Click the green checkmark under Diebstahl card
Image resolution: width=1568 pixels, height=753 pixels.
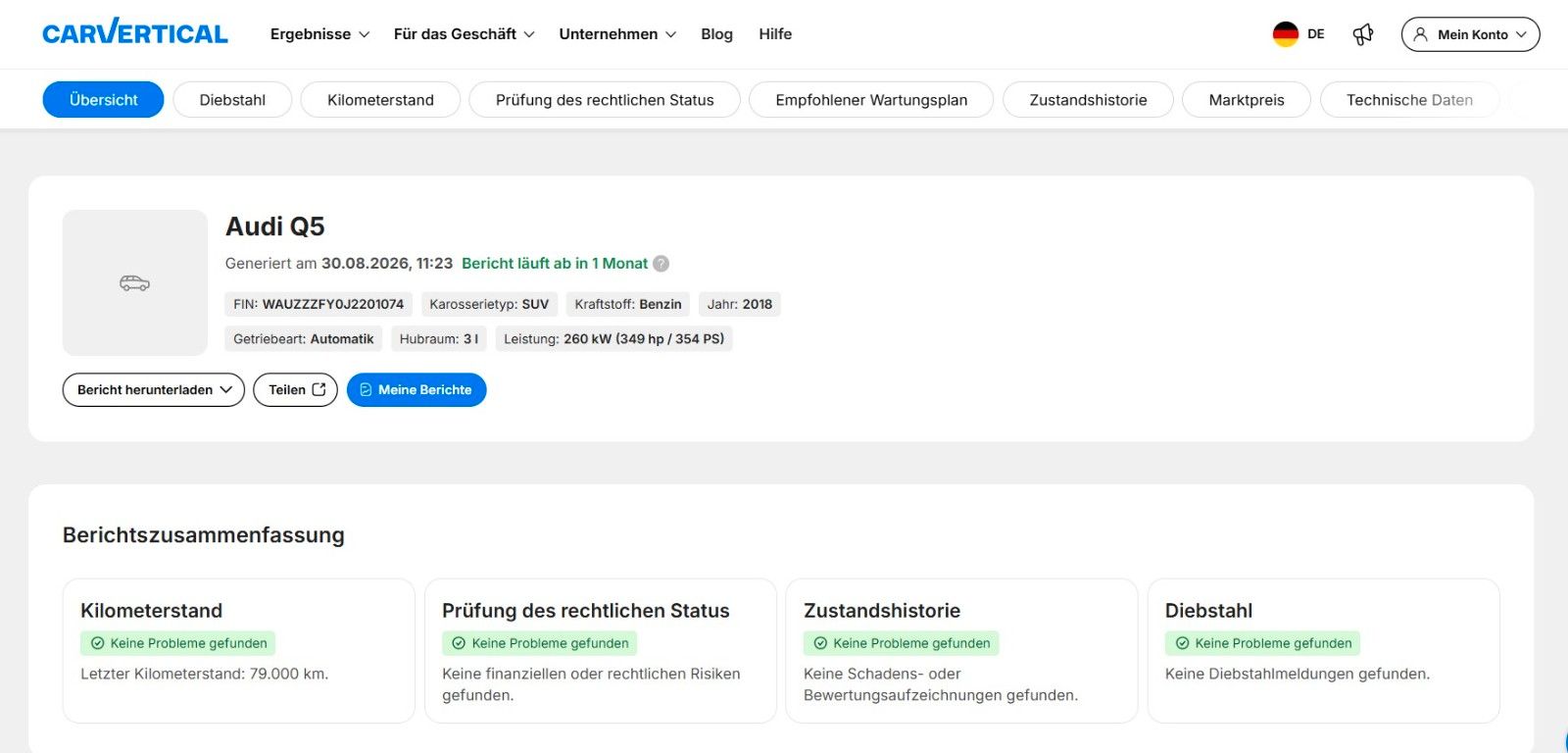1182,643
